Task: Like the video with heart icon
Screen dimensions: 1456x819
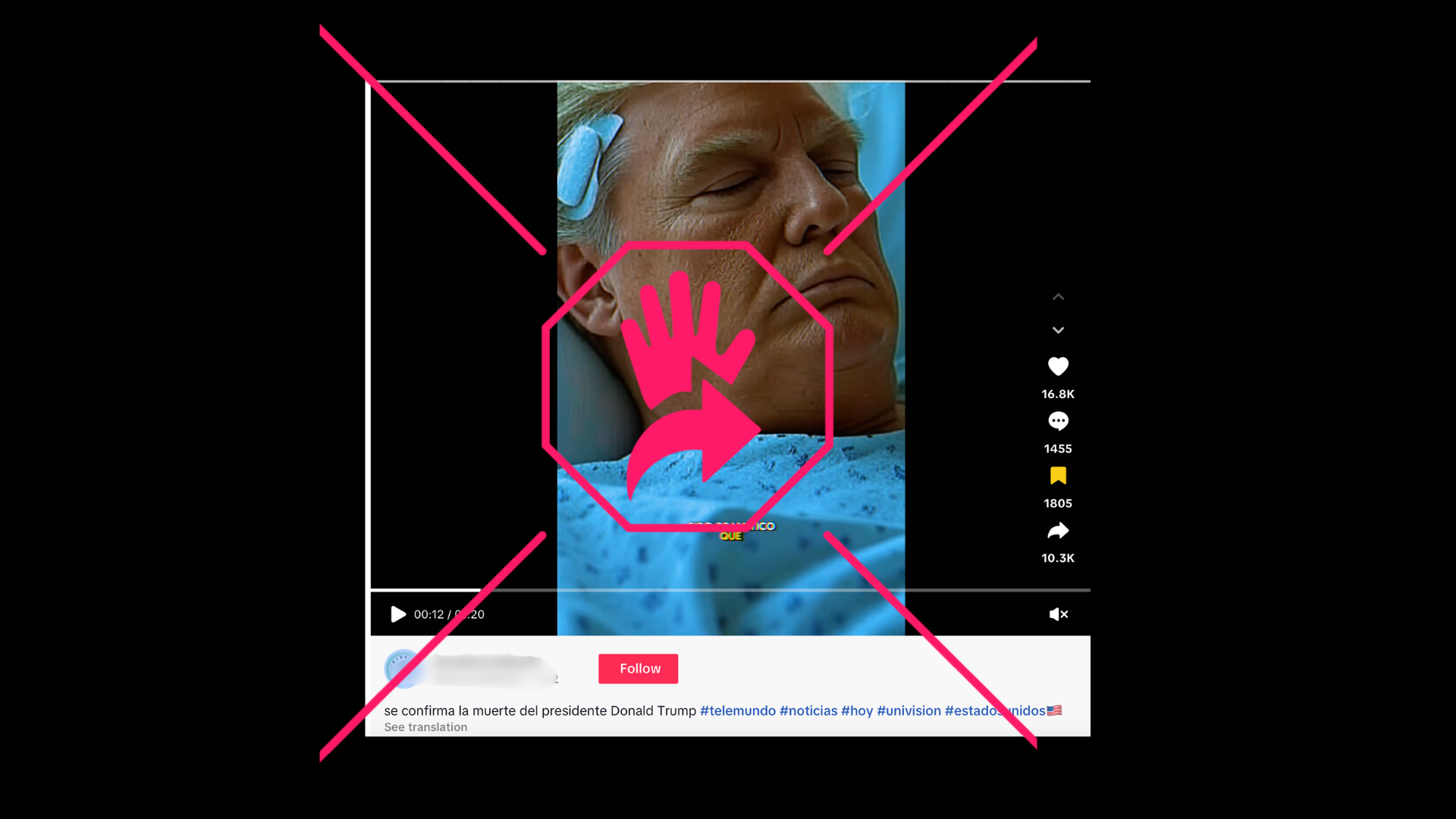Action: pos(1058,367)
